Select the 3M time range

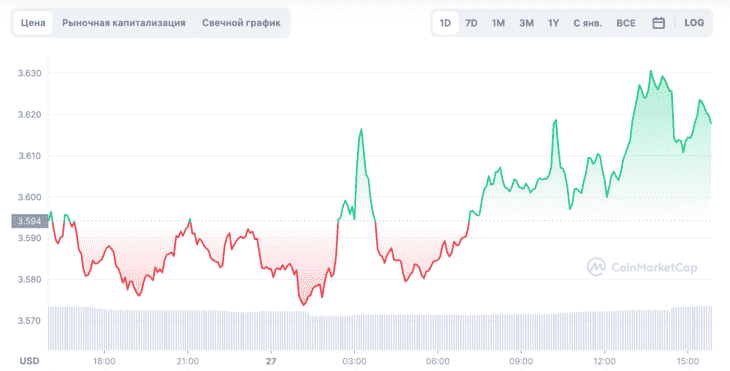[526, 23]
